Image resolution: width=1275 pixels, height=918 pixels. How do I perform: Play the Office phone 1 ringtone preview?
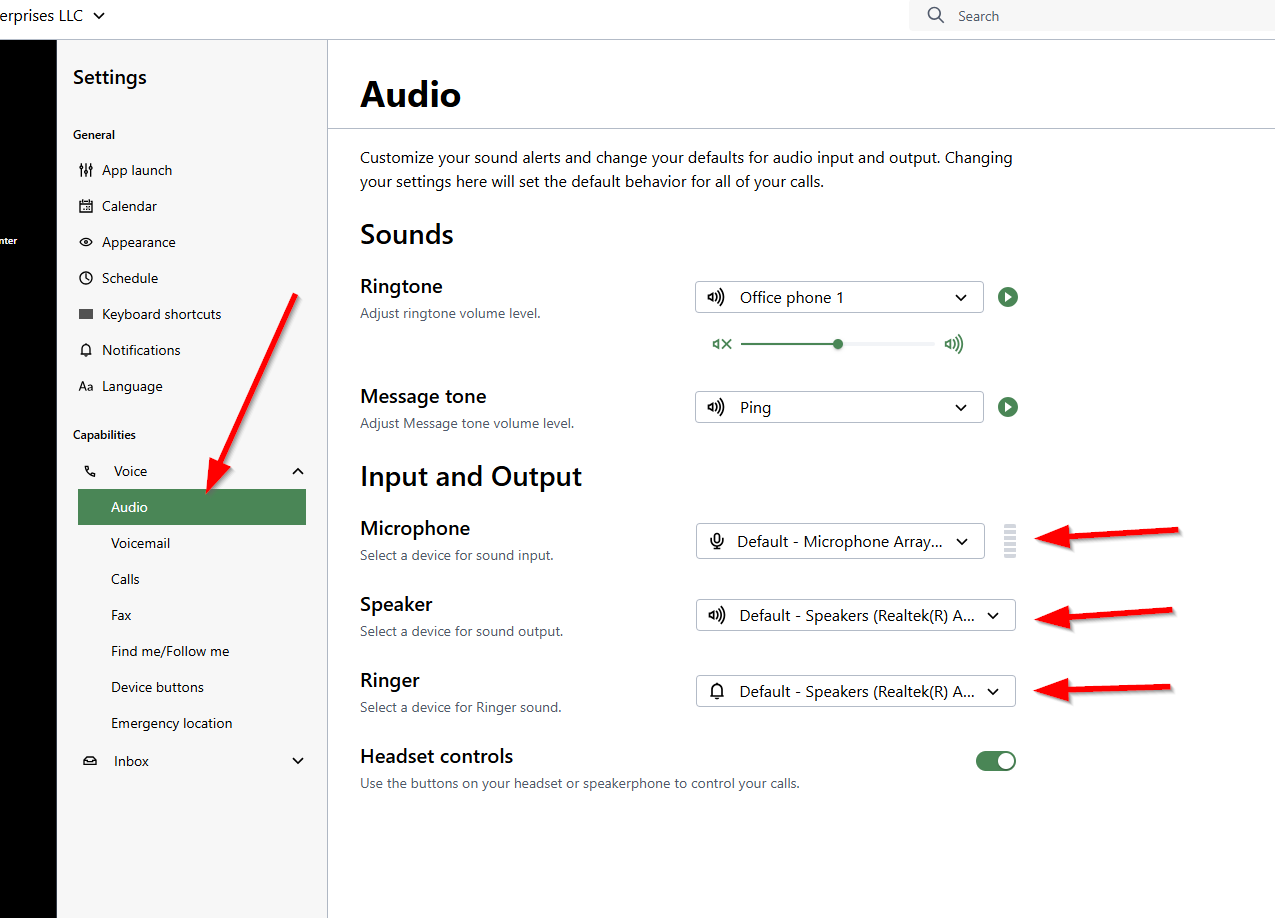point(1008,297)
